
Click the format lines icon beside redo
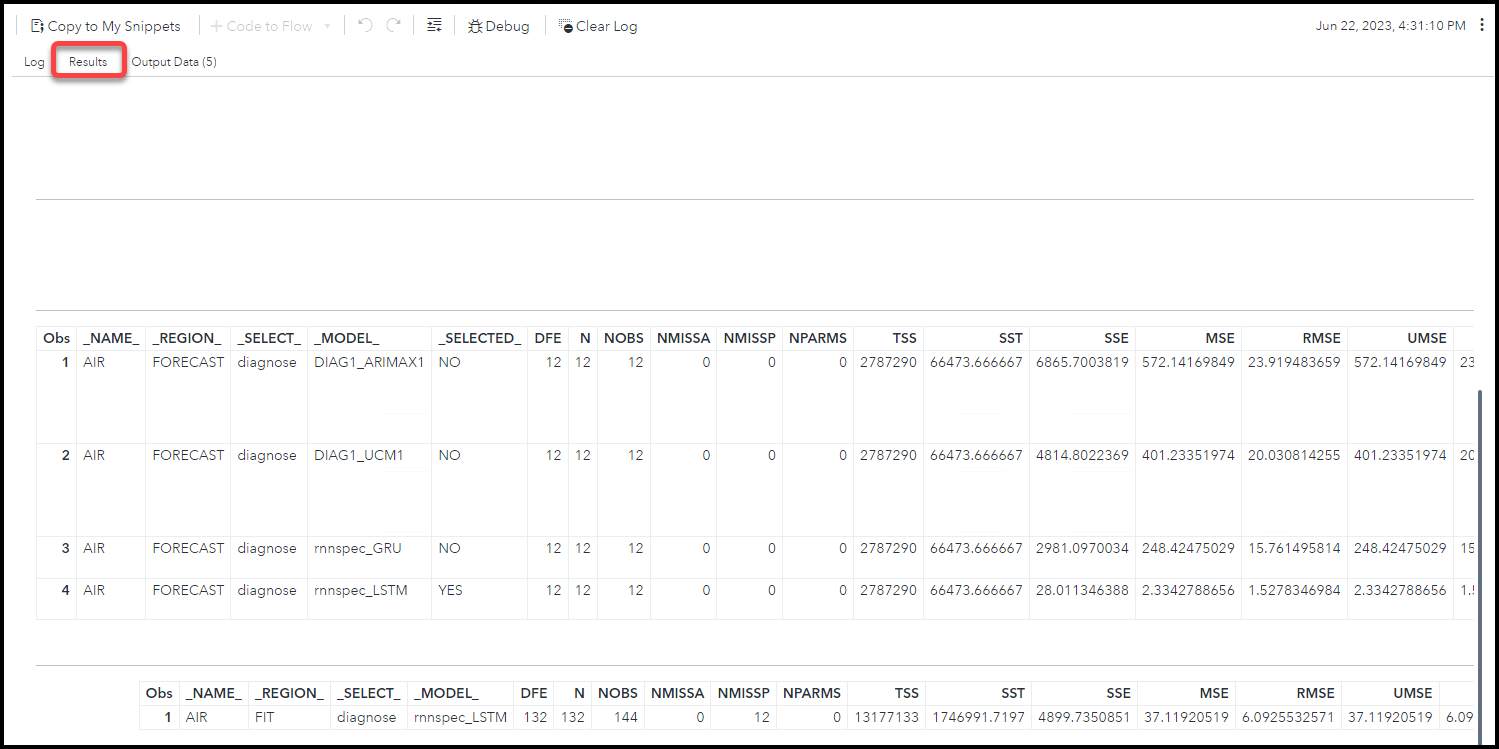(434, 26)
